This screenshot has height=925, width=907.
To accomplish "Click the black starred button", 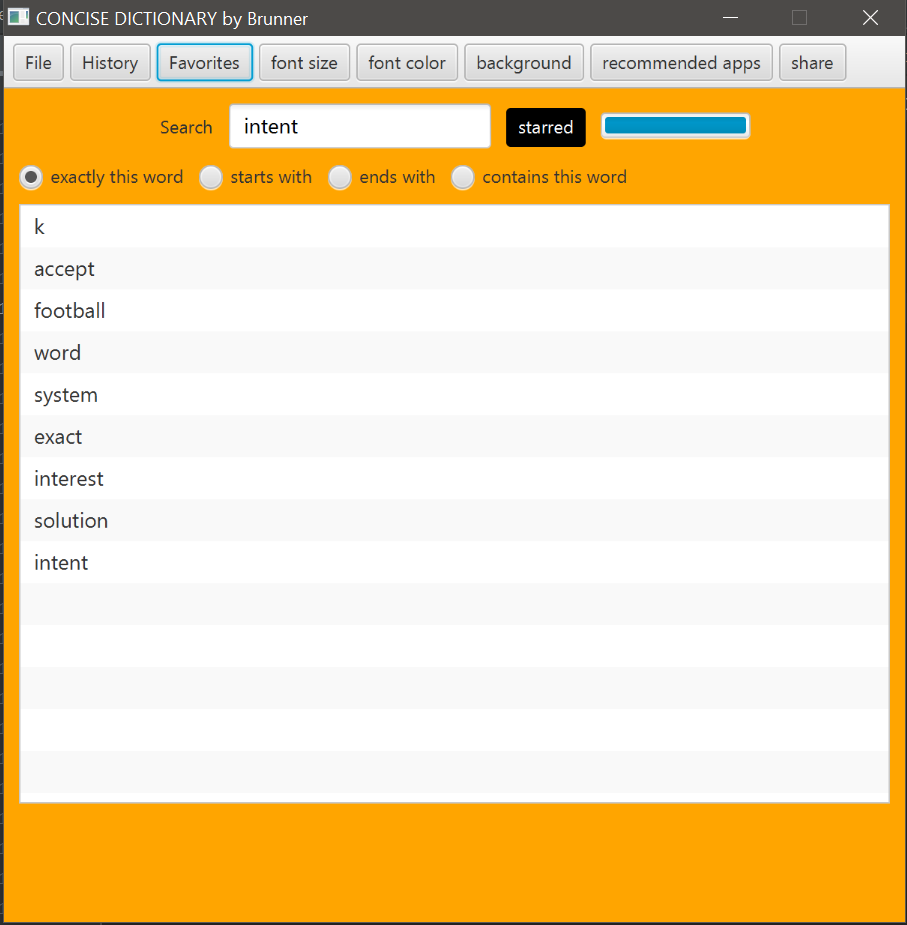I will 546,127.
